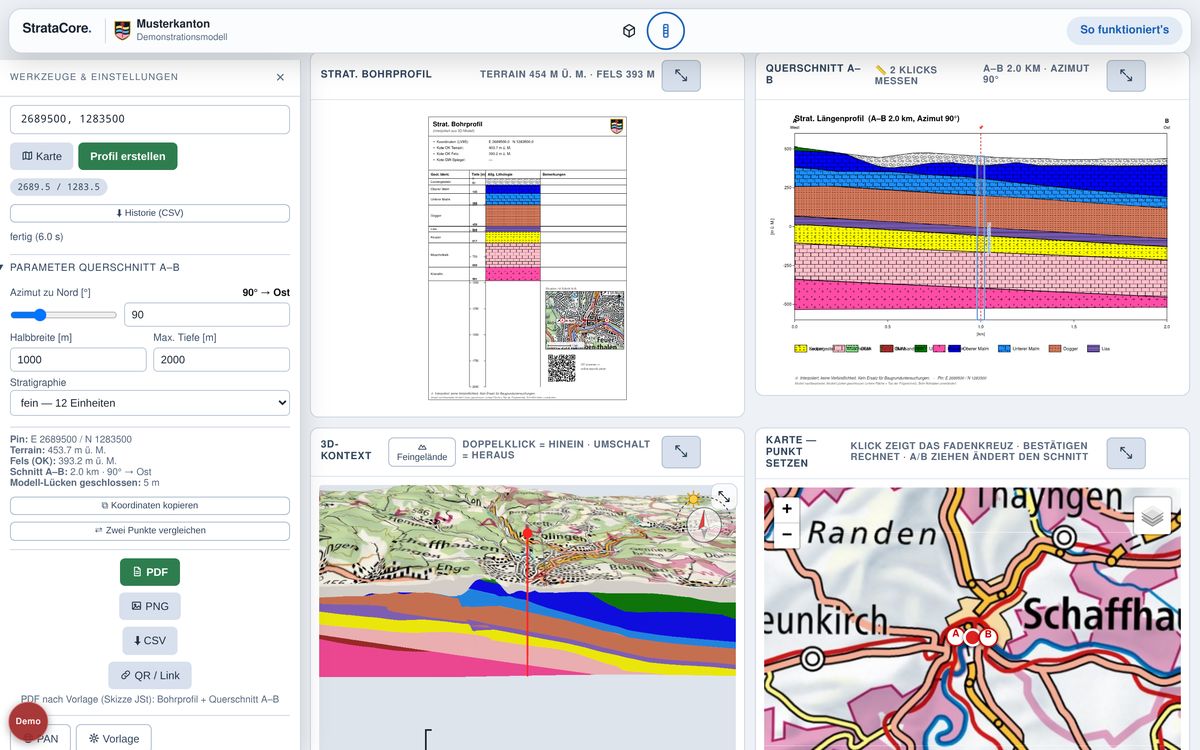Click the Musterkanton coat of arms

[x=122, y=30]
